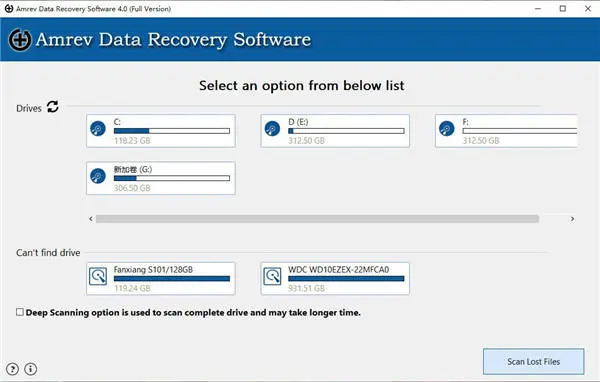
Task: Click the left arrow of drives scrollbar
Action: click(91, 219)
